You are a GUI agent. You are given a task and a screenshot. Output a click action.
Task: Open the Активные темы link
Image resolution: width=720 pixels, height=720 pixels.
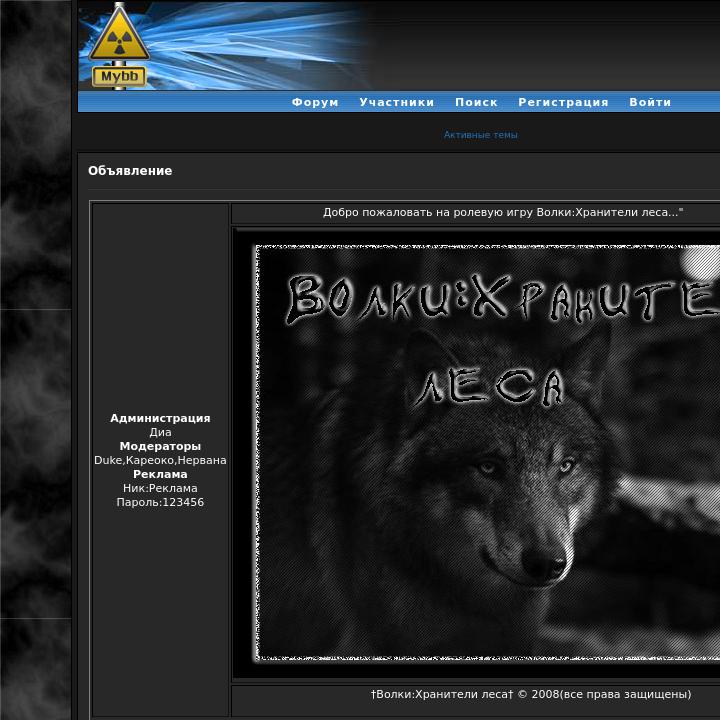coord(480,135)
